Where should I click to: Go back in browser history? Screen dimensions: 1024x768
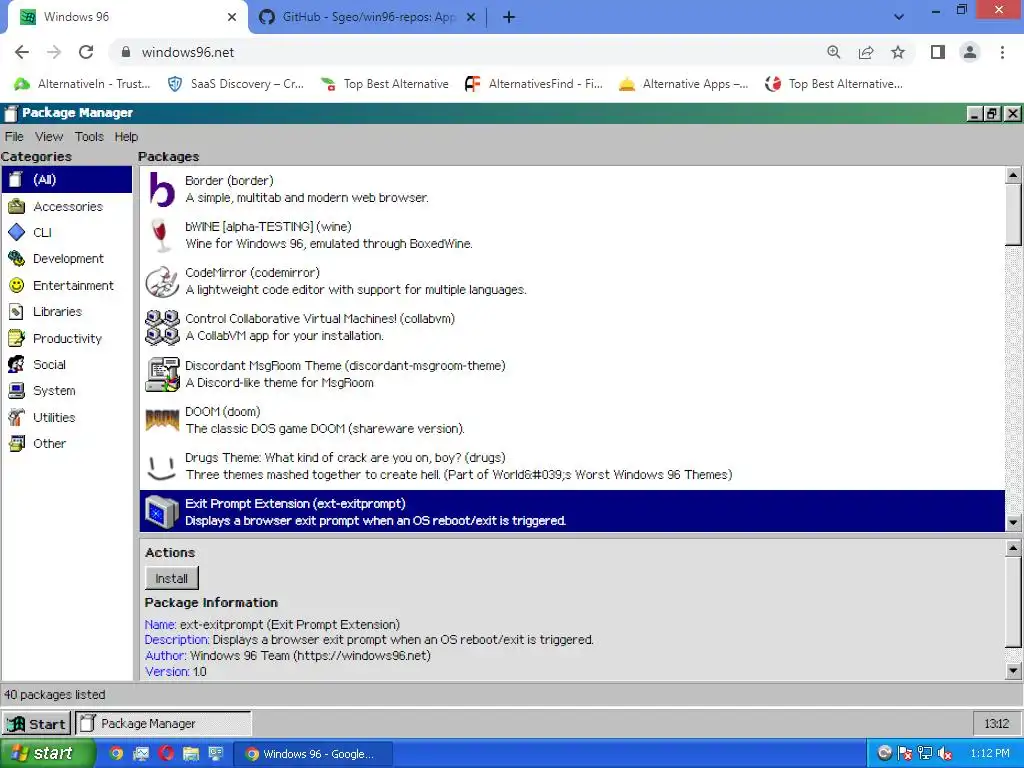[22, 52]
